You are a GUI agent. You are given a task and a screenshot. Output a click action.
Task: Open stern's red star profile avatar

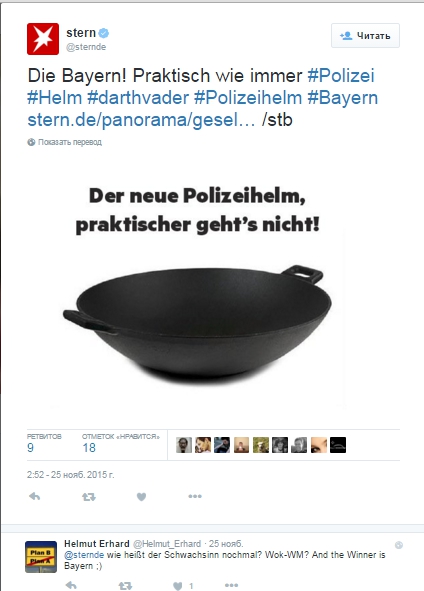43,39
